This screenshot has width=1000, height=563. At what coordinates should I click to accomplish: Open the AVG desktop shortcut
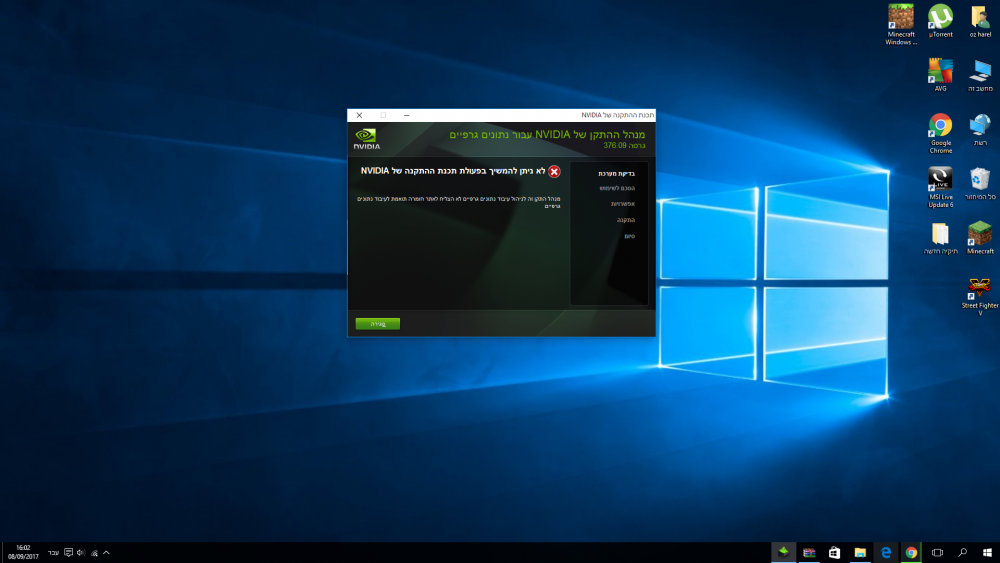[x=941, y=75]
